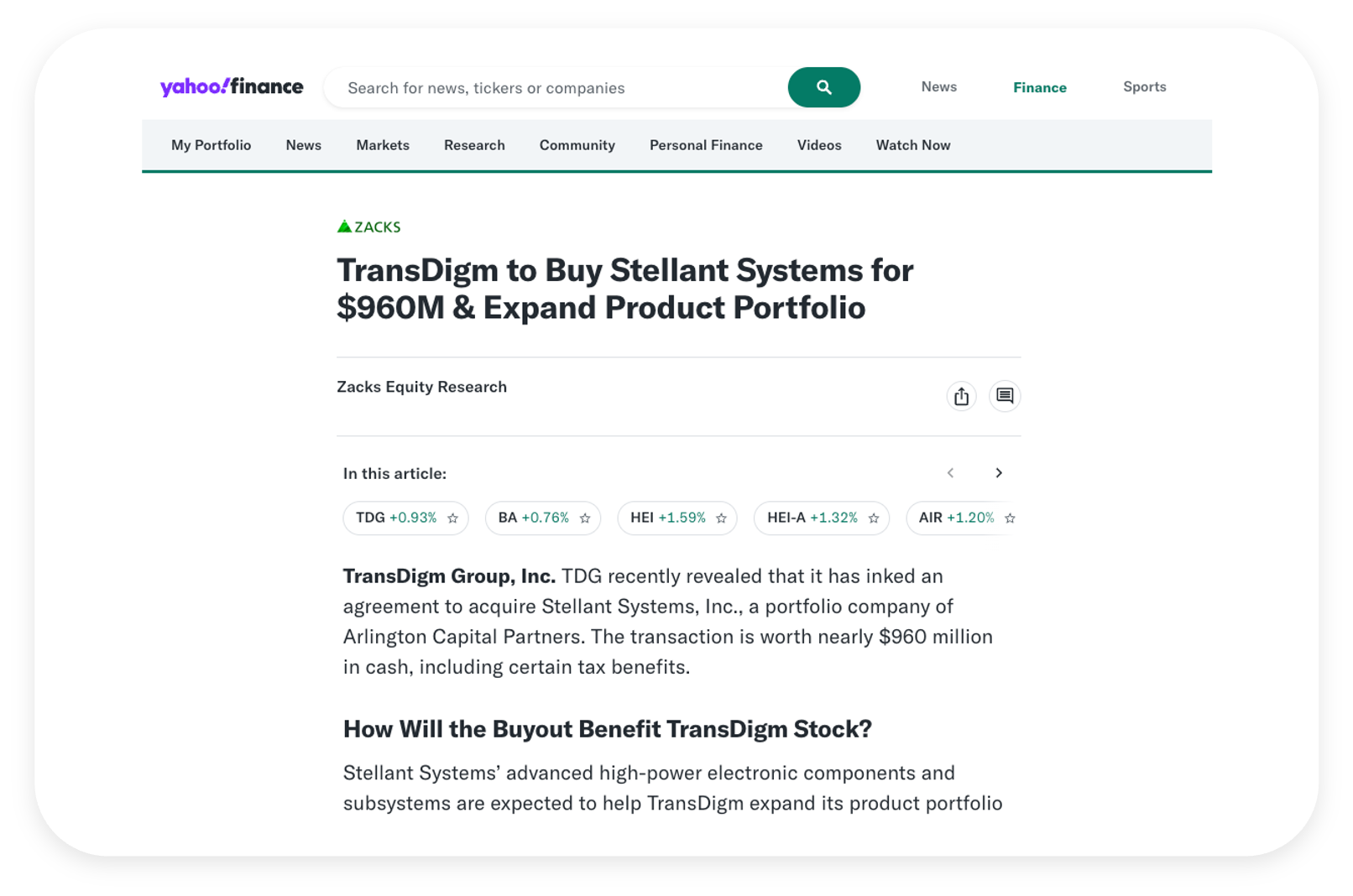Open the Sports link in header

[x=1144, y=86]
